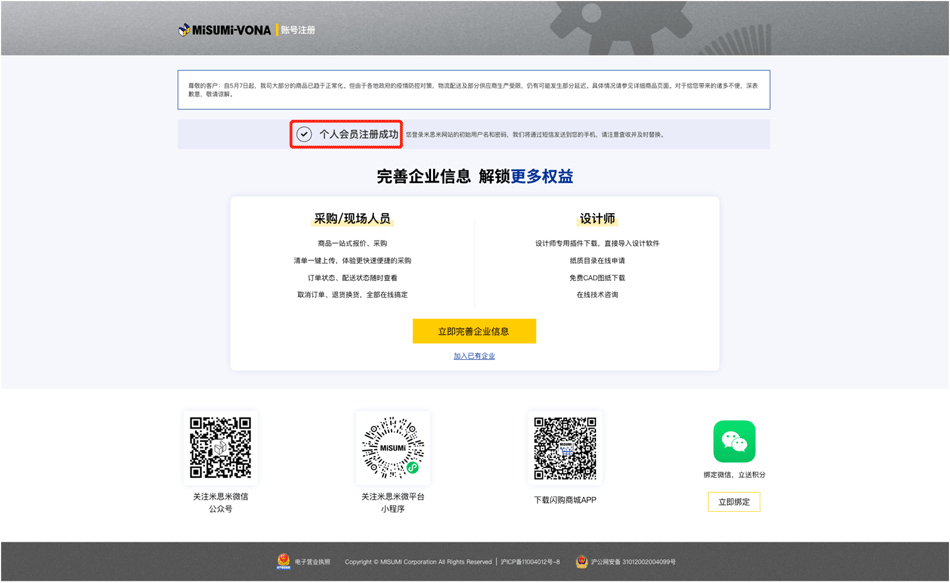Viewport: 950px width, 583px height.
Task: Click the customer notice banner text
Action: 473,90
